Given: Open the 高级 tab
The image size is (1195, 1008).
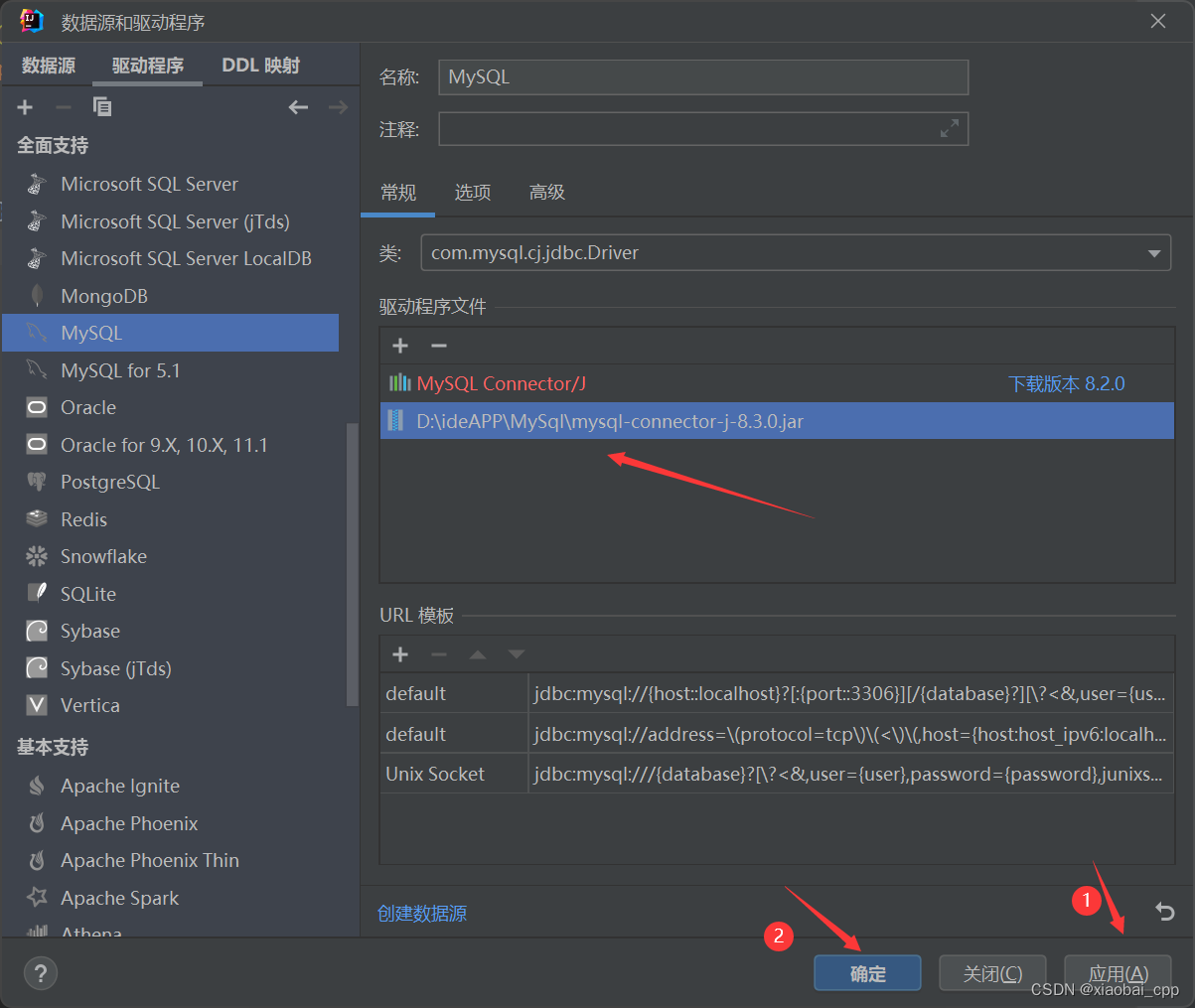Looking at the screenshot, I should pos(547,193).
